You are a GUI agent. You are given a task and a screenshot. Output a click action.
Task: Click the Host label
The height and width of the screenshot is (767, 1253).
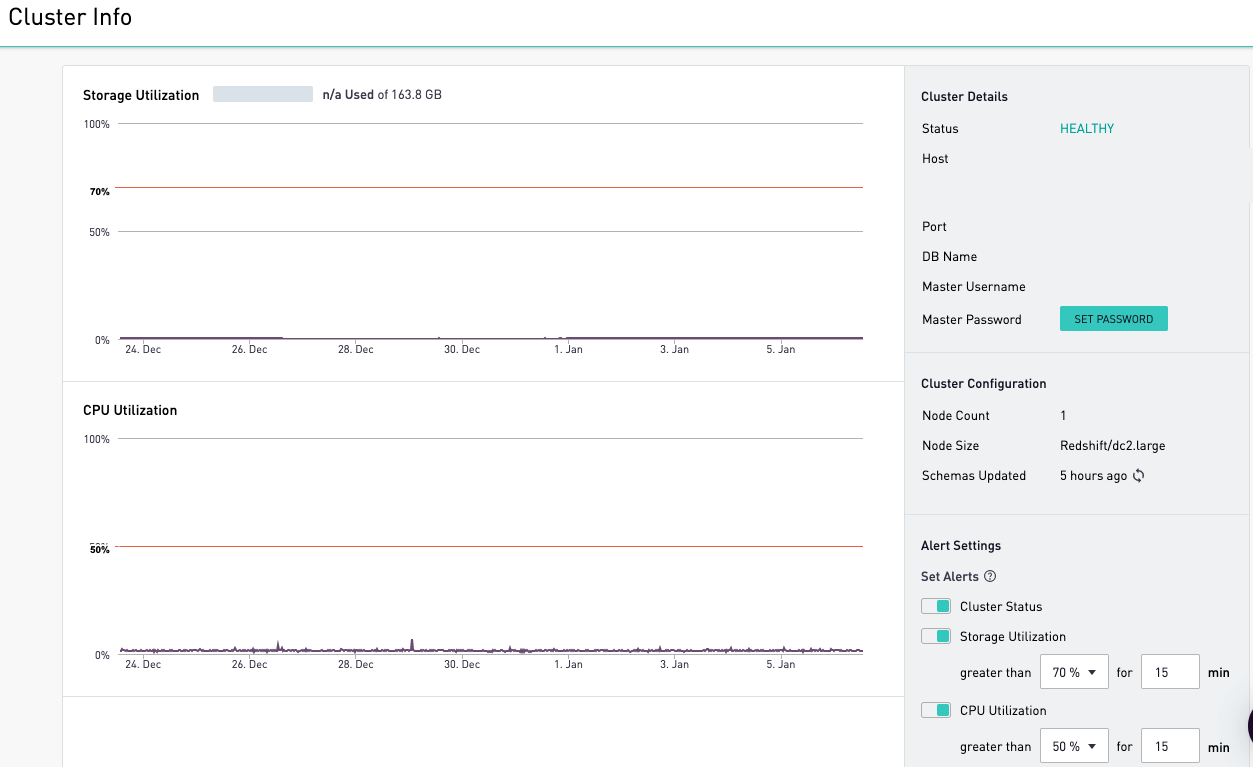[935, 159]
